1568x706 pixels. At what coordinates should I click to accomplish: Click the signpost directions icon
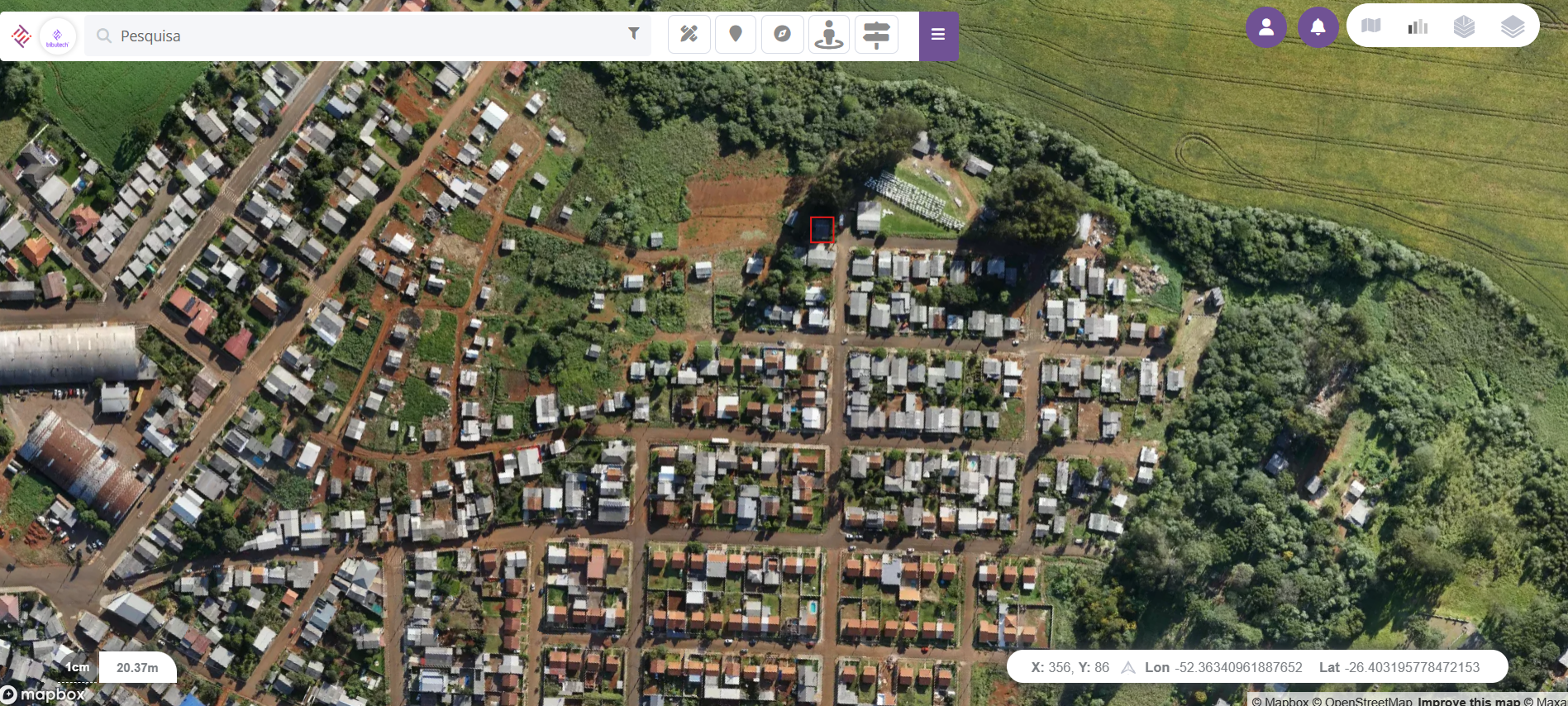tap(876, 35)
